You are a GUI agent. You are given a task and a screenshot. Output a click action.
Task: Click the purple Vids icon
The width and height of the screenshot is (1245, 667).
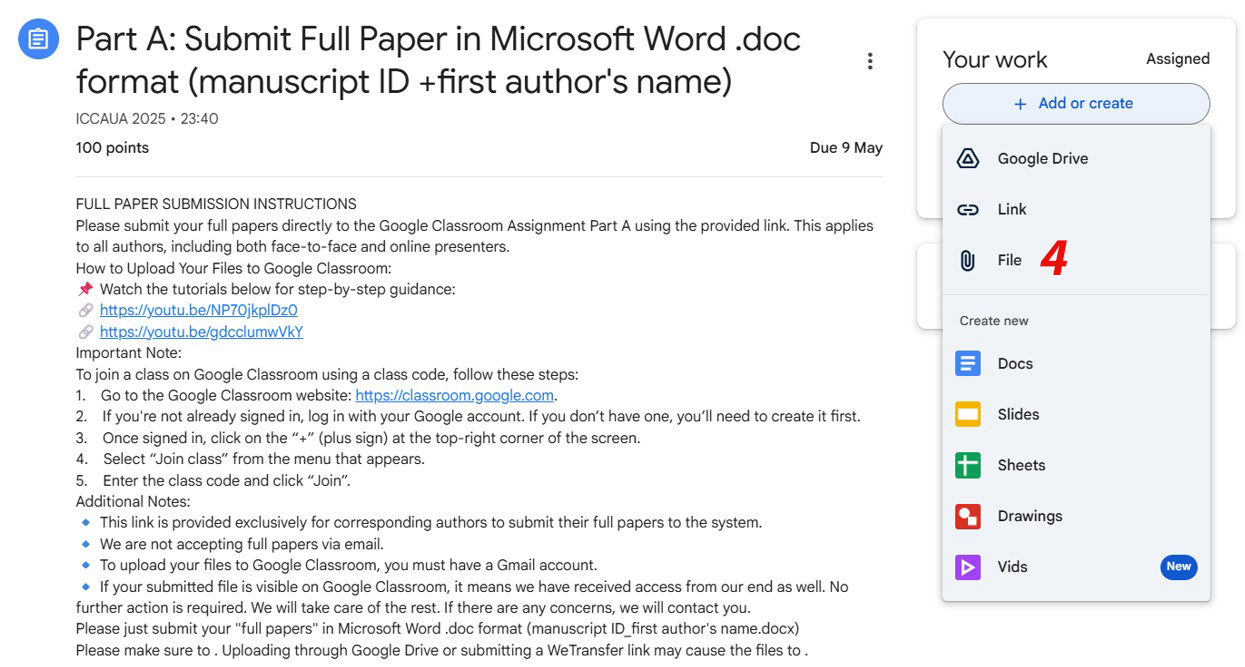point(967,567)
